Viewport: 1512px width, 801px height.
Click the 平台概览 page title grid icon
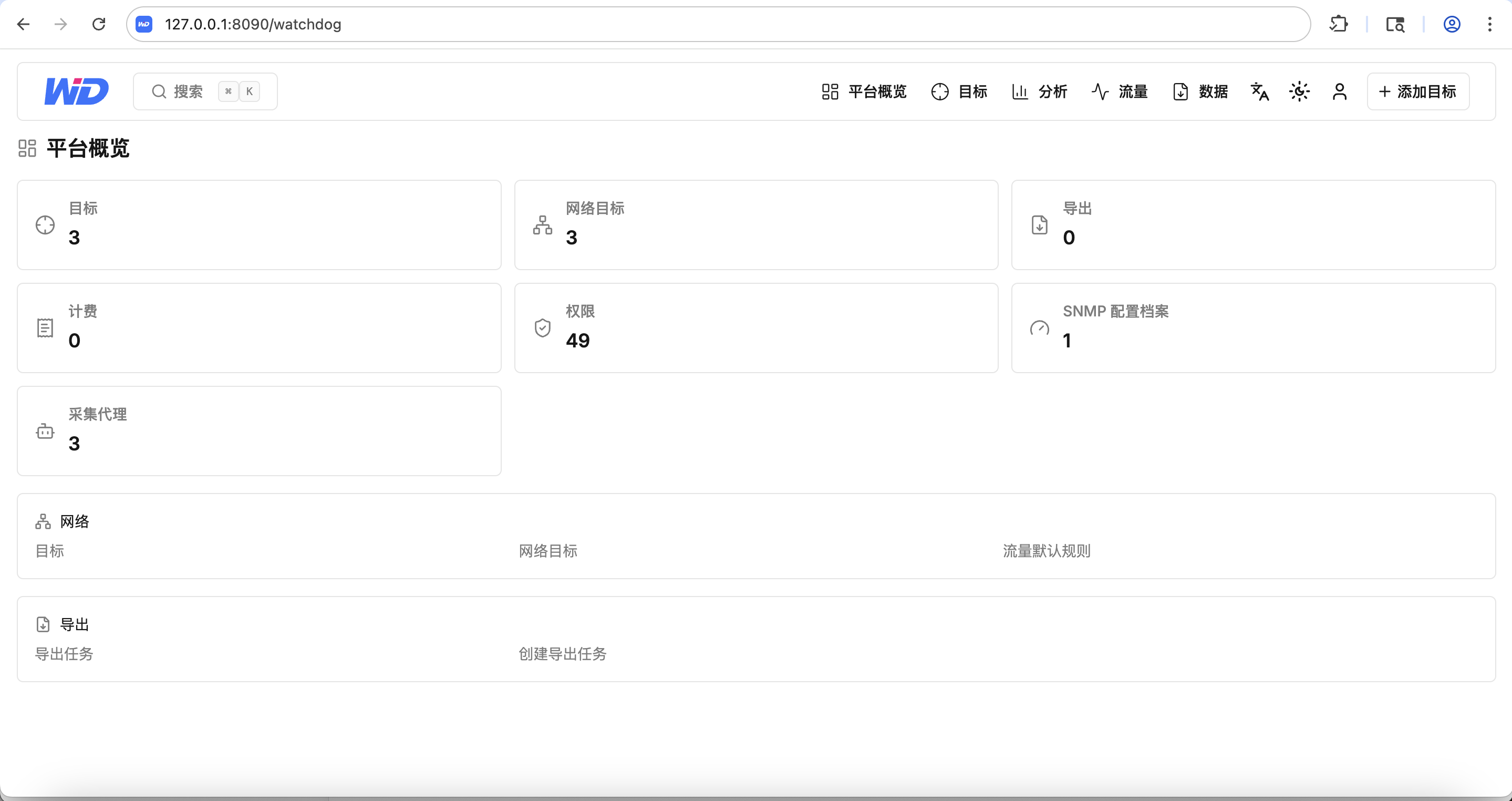27,148
